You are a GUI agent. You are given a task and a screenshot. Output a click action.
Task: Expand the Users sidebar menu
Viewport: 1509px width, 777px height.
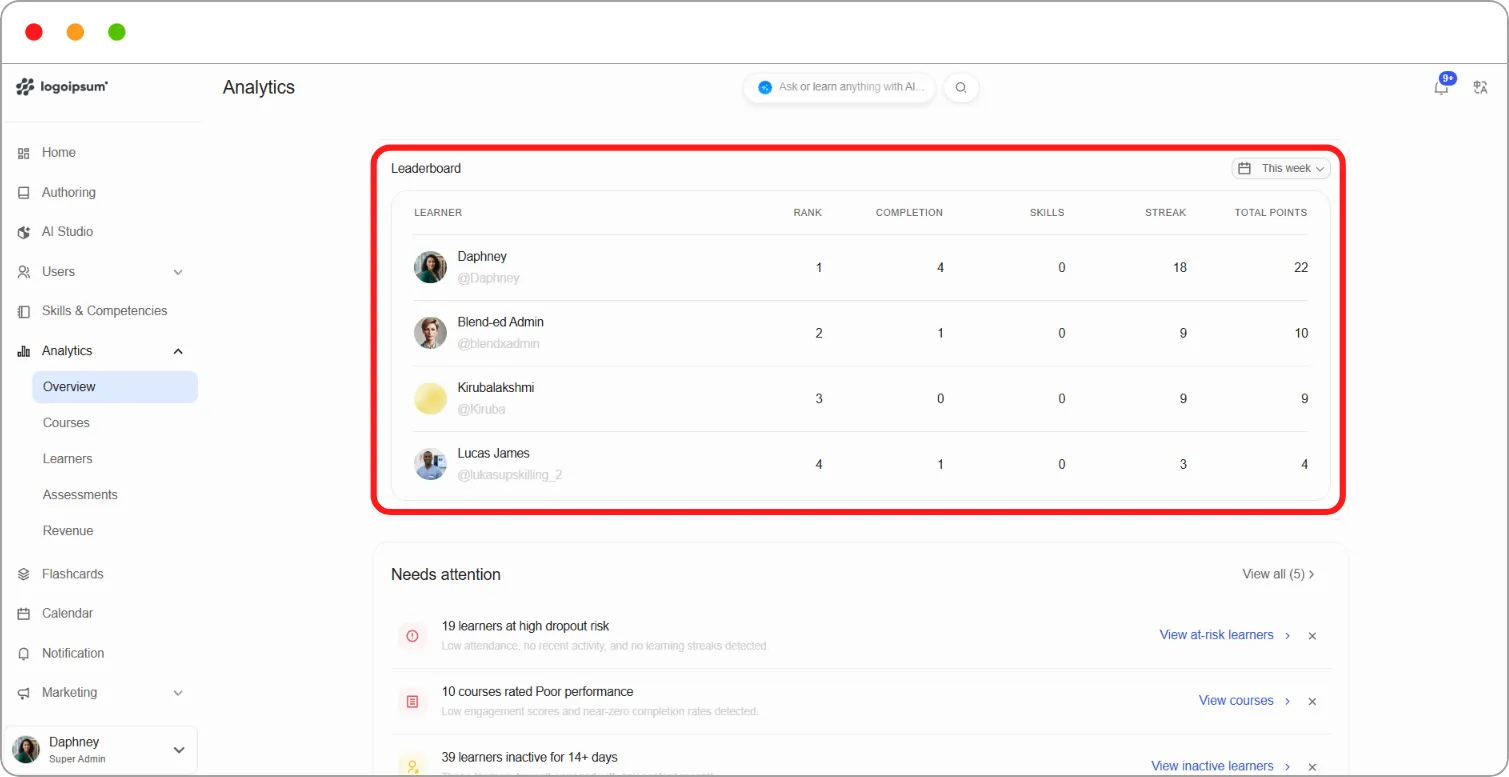178,272
